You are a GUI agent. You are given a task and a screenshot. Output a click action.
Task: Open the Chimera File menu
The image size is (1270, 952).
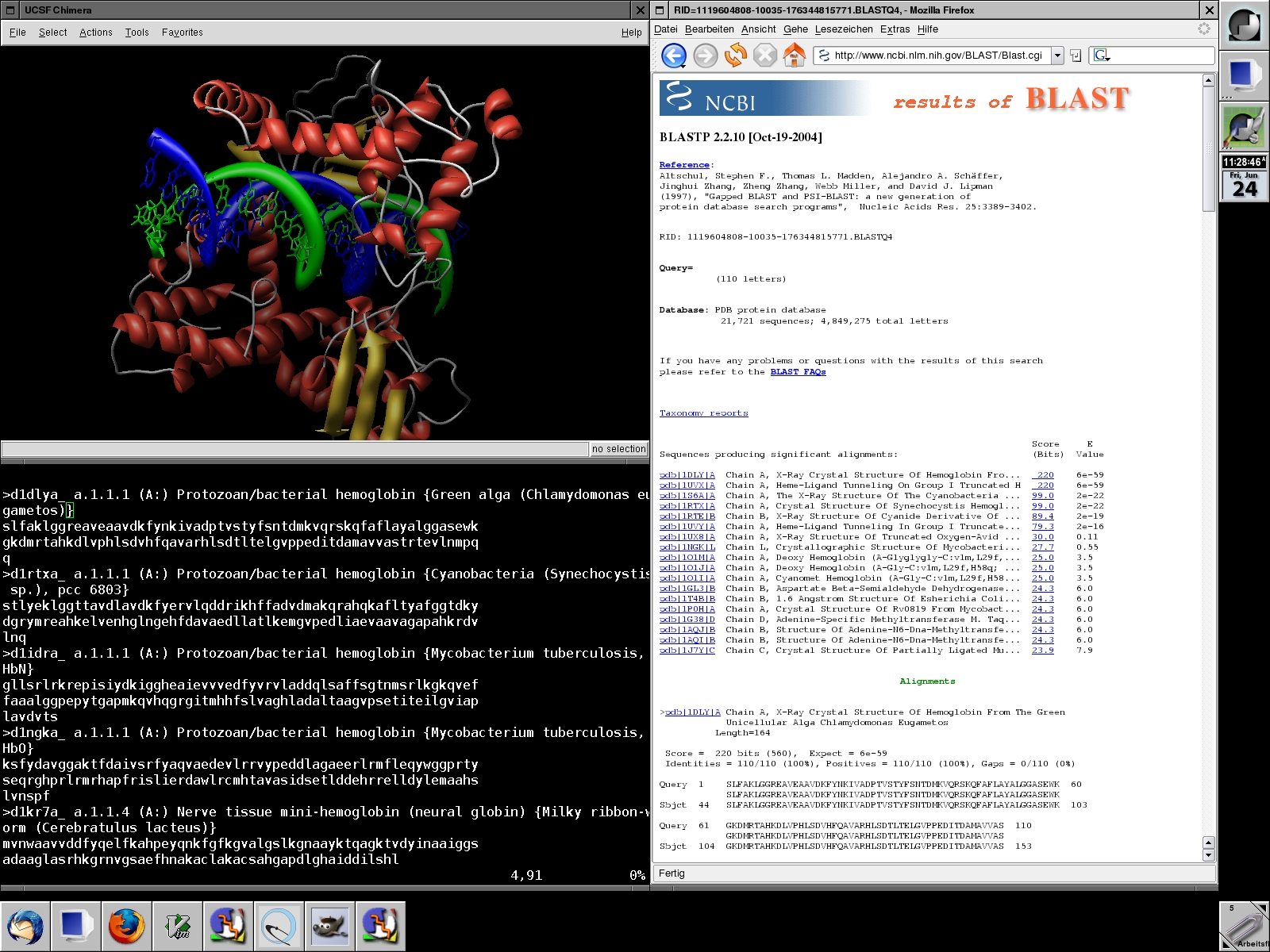17,33
